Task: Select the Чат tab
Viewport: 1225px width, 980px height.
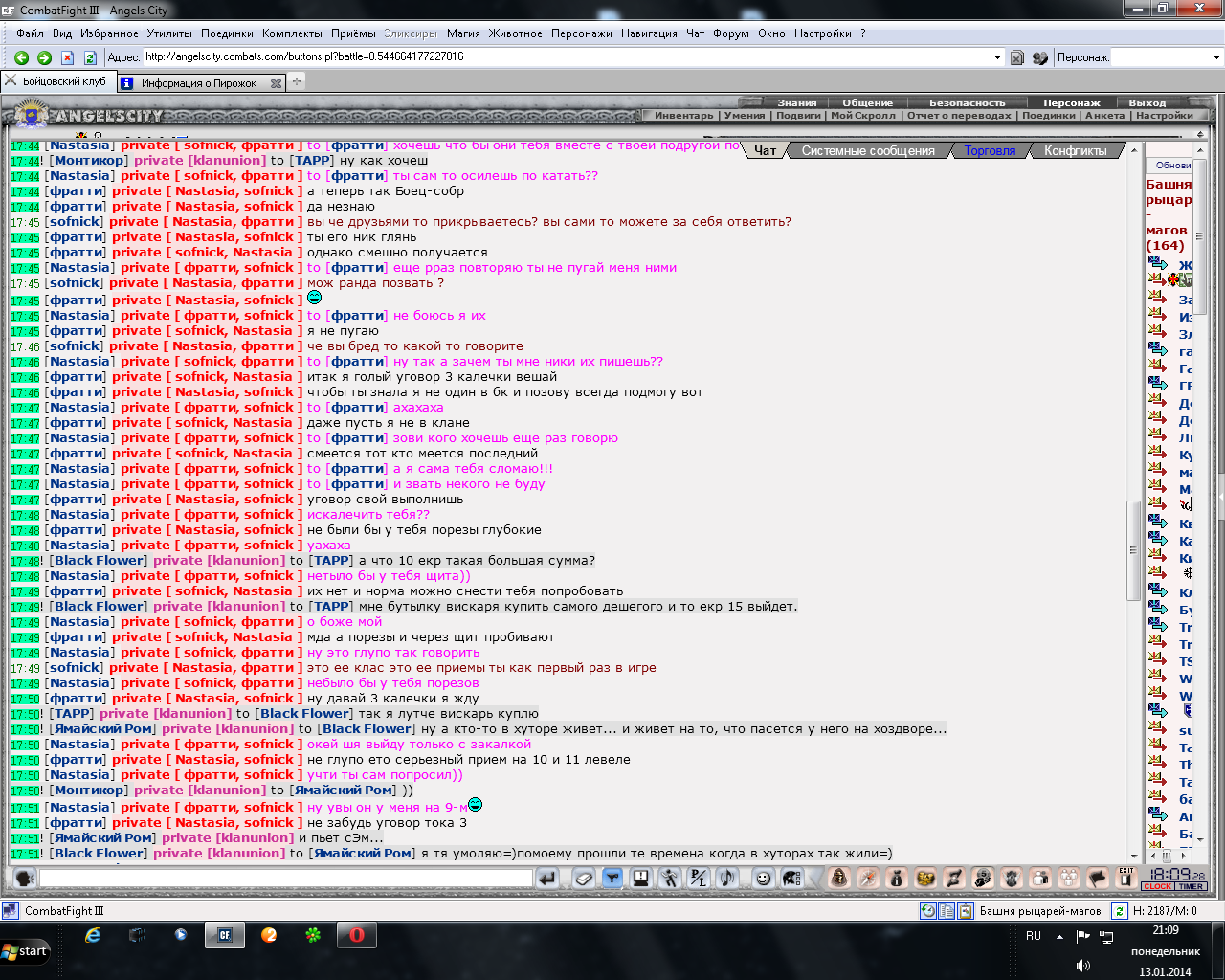Action: click(x=766, y=151)
